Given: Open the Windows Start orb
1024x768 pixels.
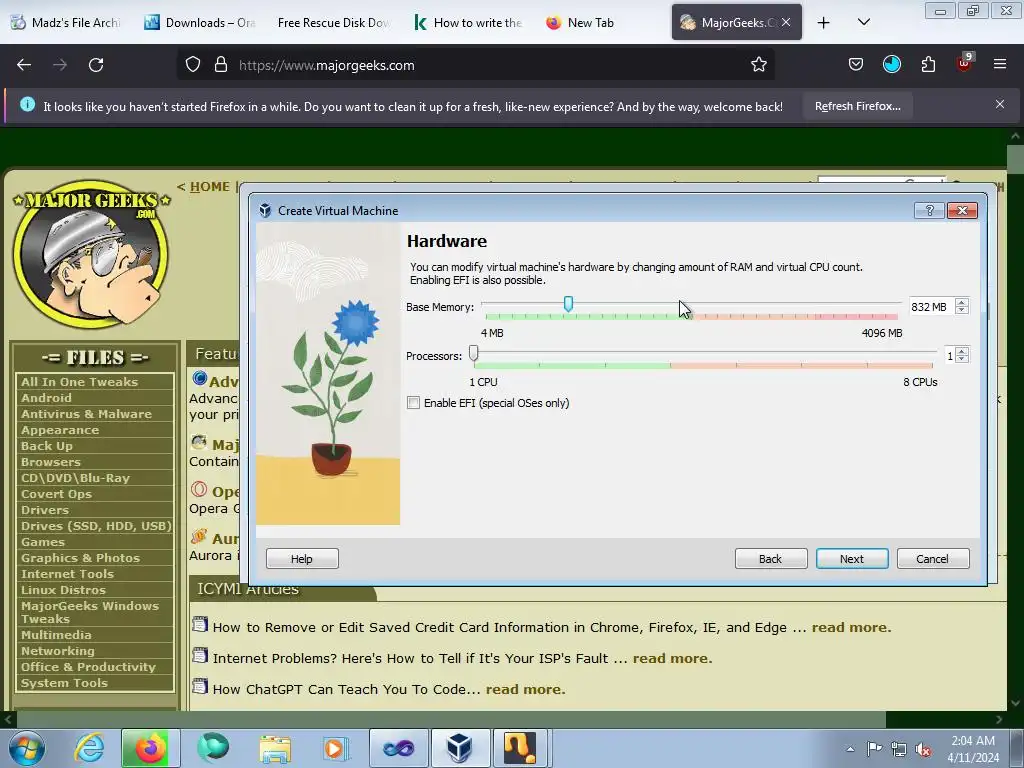Looking at the screenshot, I should [x=26, y=748].
